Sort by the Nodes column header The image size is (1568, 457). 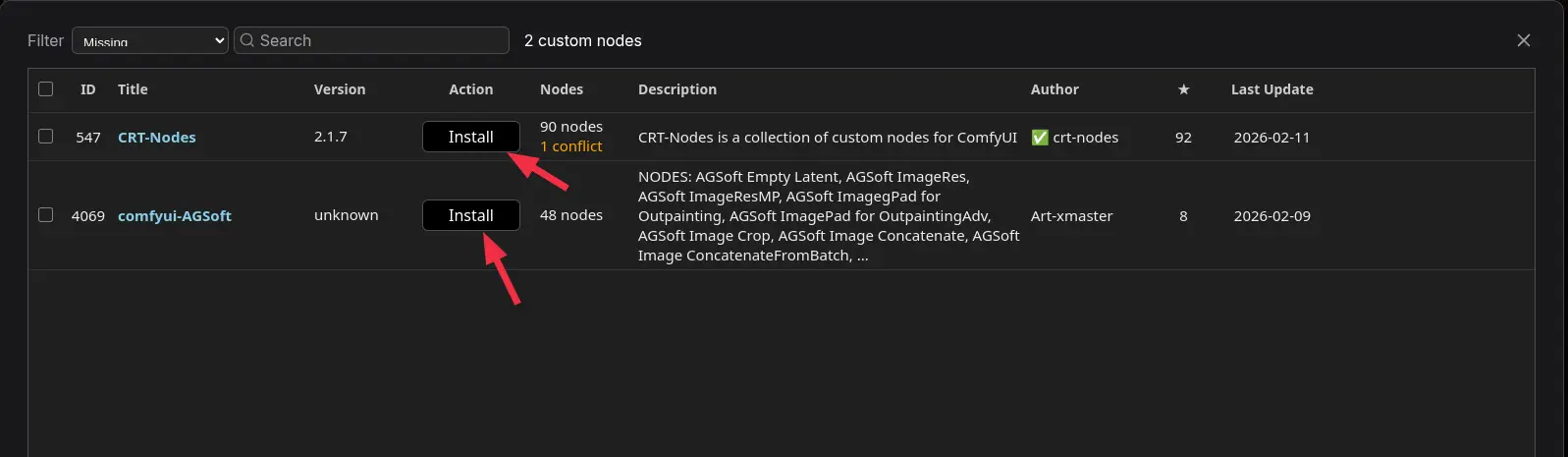[561, 89]
